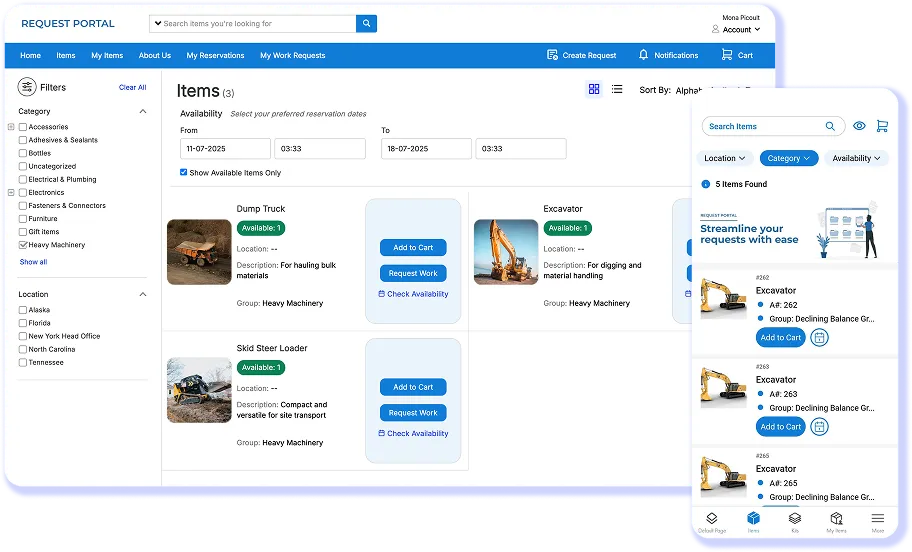Viewport: 912px width, 552px height.
Task: Click the magnifier search button in header
Action: [366, 23]
